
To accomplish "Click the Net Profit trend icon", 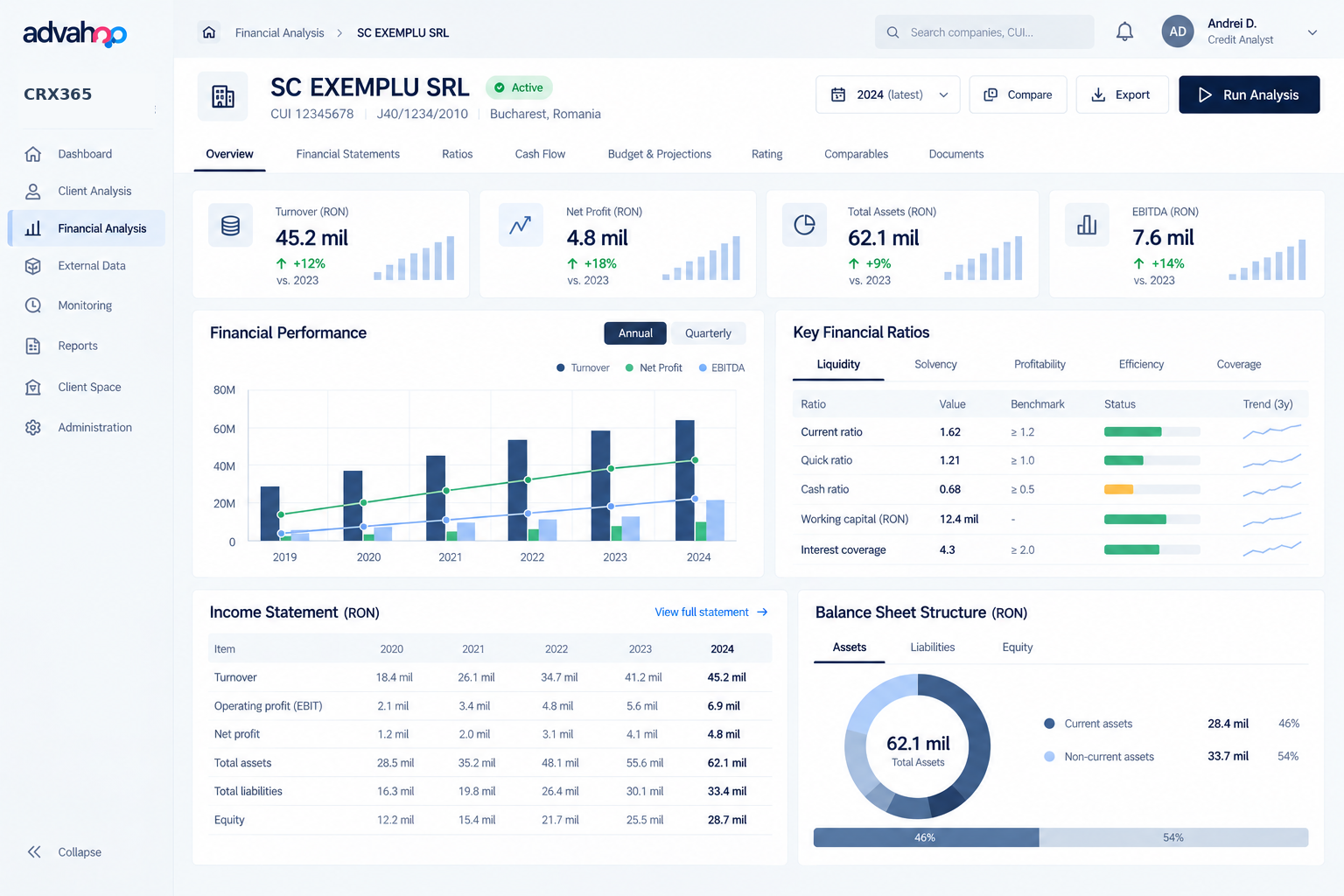I will pyautogui.click(x=521, y=226).
